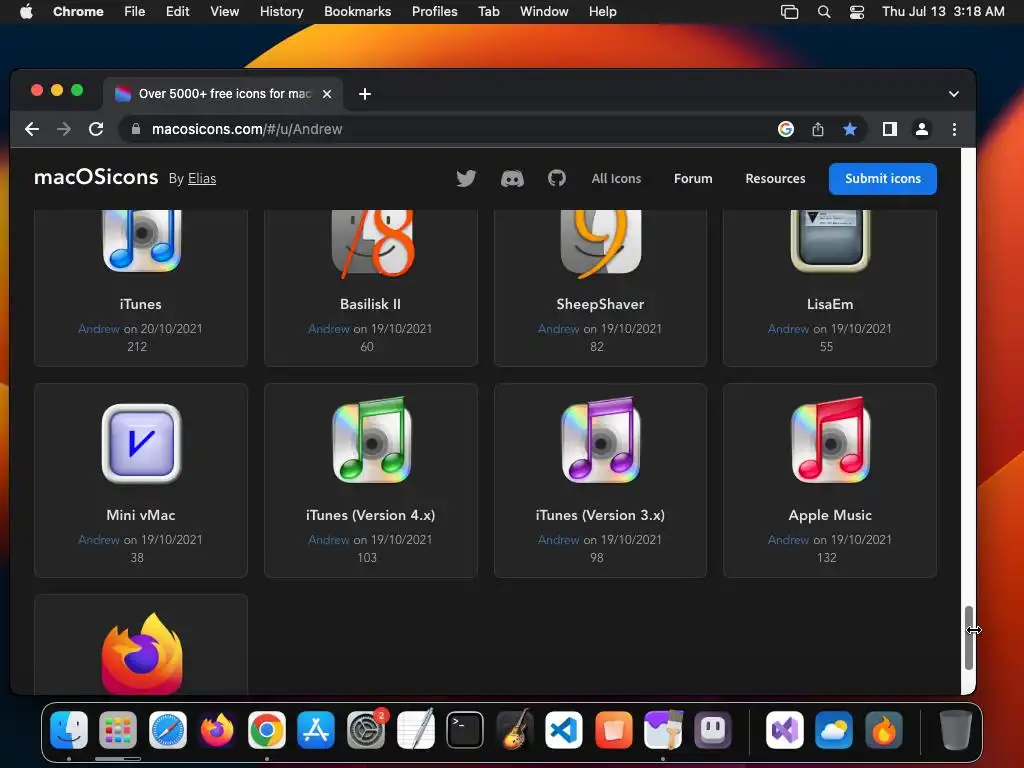Viewport: 1024px width, 768px height.
Task: Open the Profiles menu
Action: pos(434,12)
